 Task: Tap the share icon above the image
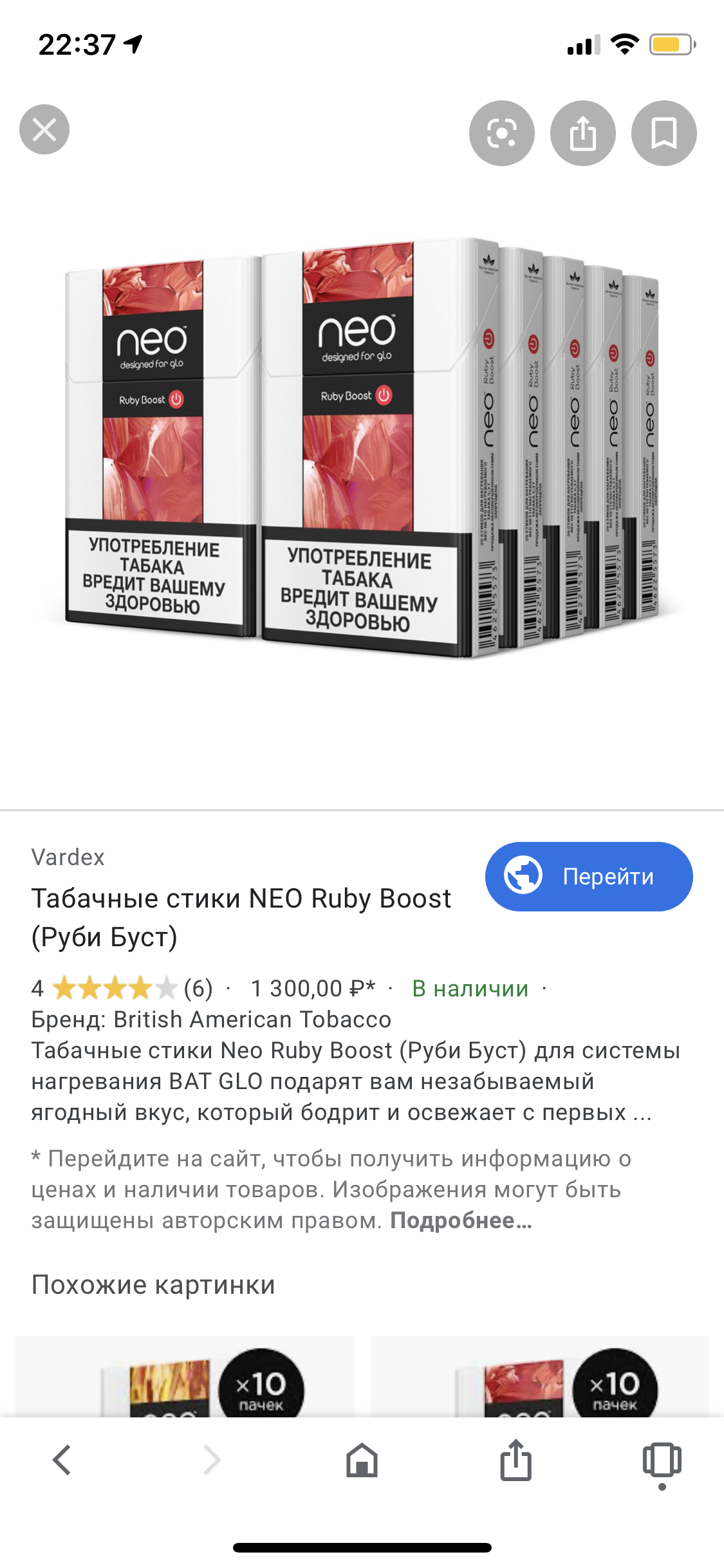point(583,133)
